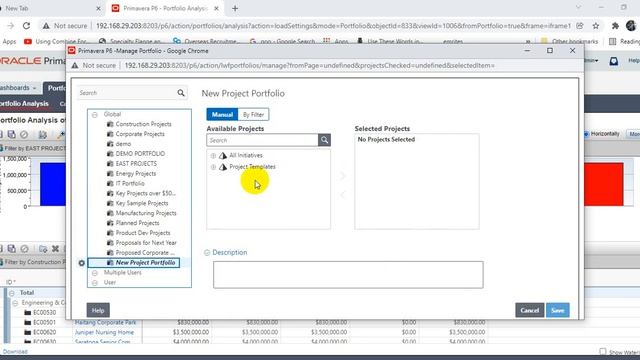Click the portfolio search magnifier icon

pyautogui.click(x=181, y=93)
